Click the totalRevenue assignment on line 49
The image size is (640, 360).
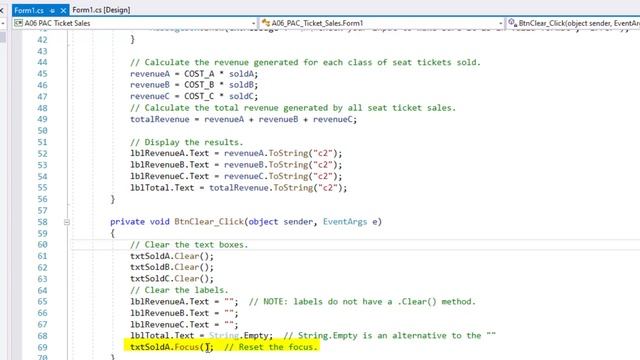[243, 120]
